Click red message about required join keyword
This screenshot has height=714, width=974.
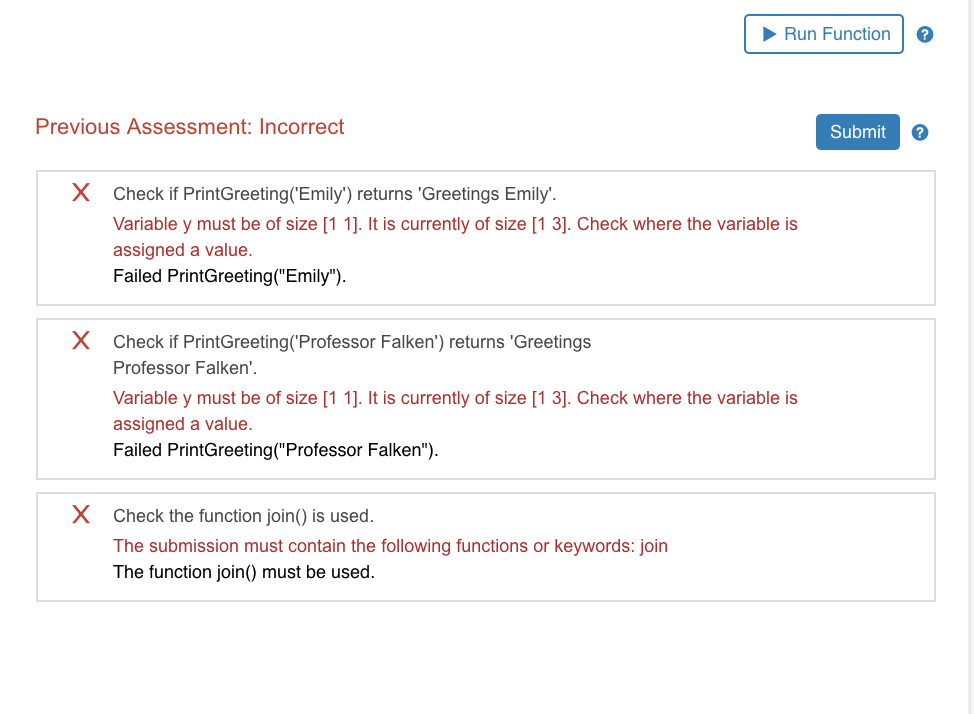390,546
